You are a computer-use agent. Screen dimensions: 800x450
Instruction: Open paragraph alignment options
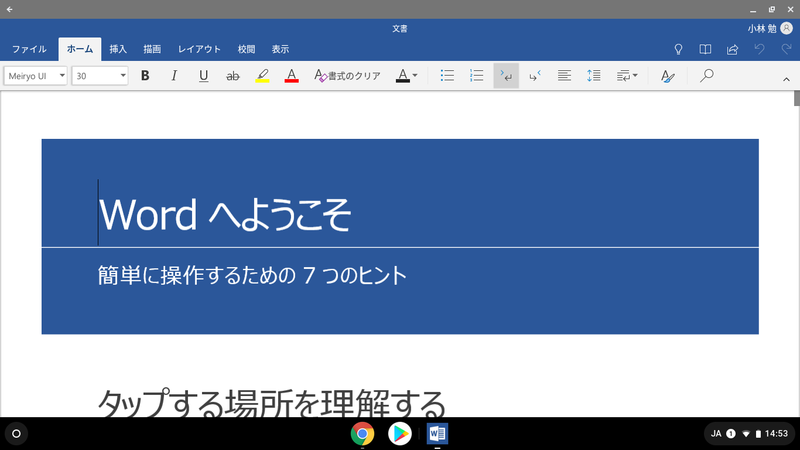pyautogui.click(x=564, y=76)
